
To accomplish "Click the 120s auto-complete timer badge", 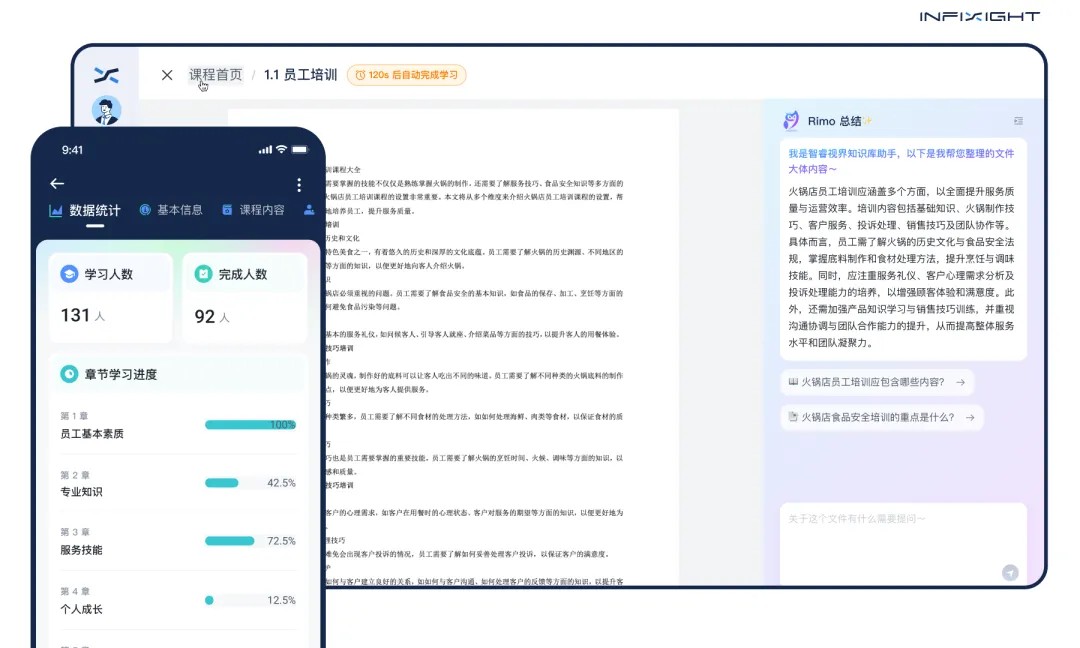I will [406, 75].
